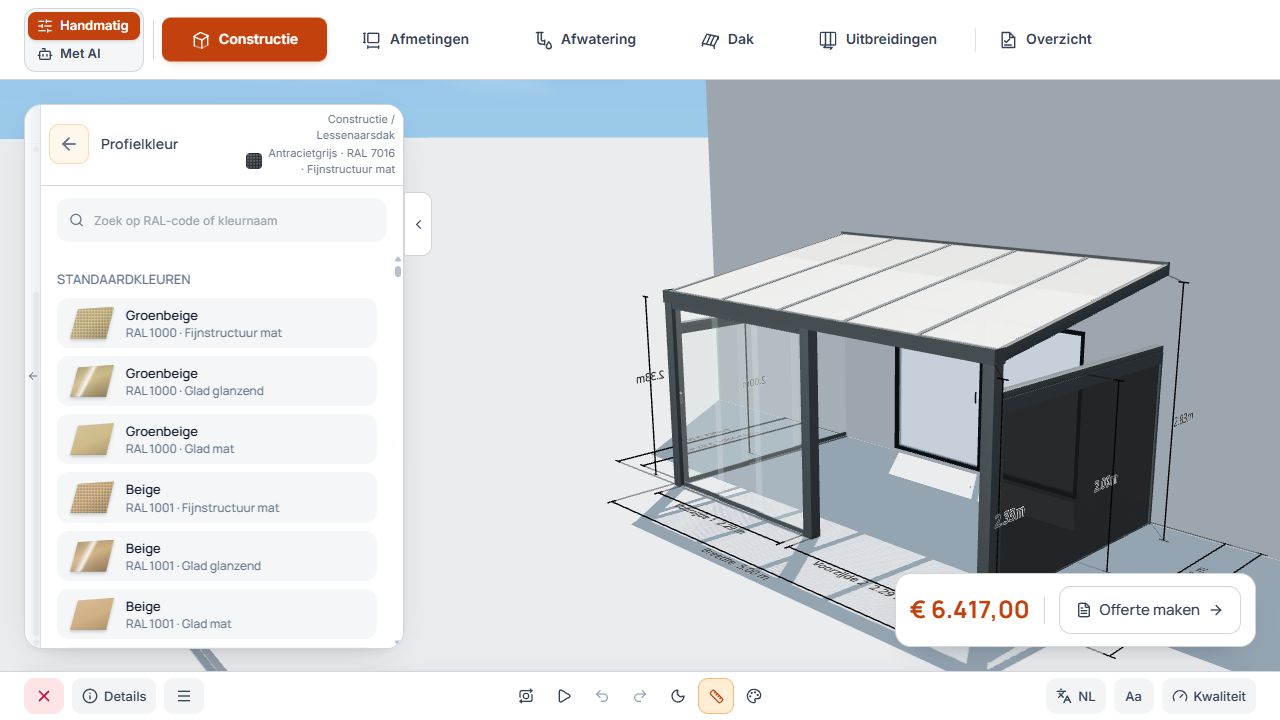Switch to Met AI mode
The width and height of the screenshot is (1280, 720).
coord(84,54)
